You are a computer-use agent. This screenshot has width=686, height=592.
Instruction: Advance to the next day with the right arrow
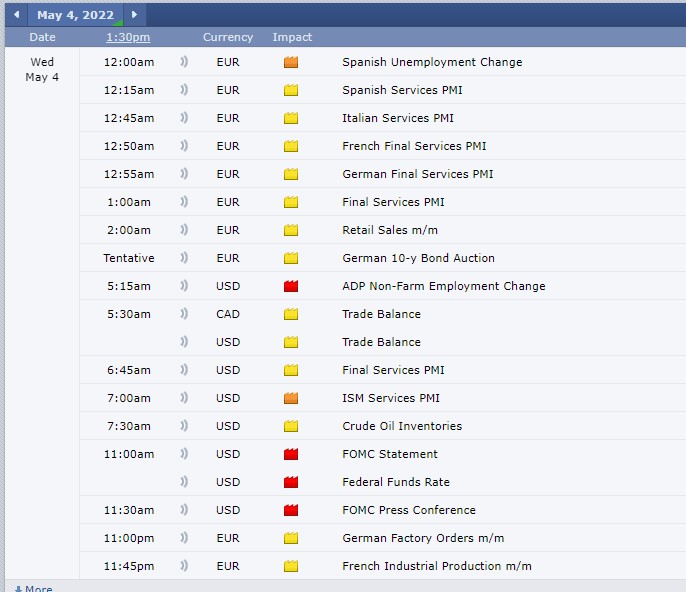pyautogui.click(x=135, y=15)
